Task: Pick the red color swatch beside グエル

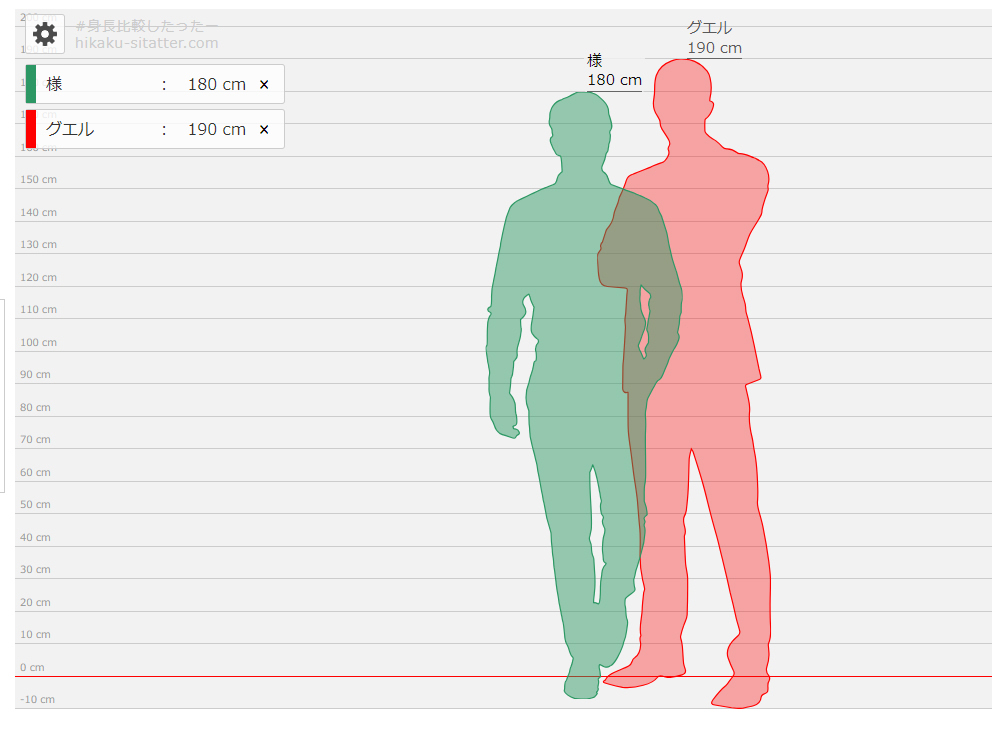Action: tap(31, 129)
